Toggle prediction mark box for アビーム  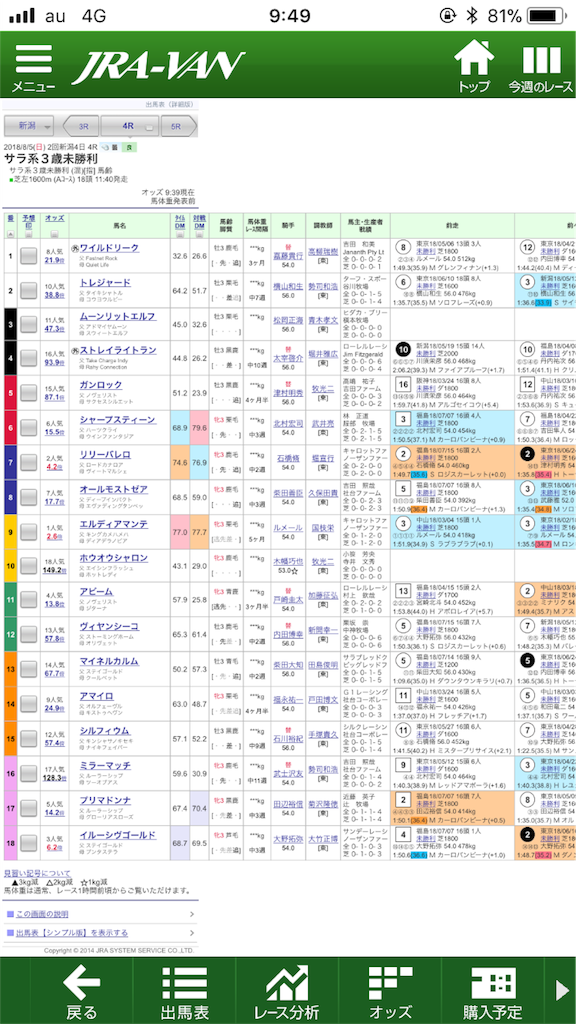(28, 600)
